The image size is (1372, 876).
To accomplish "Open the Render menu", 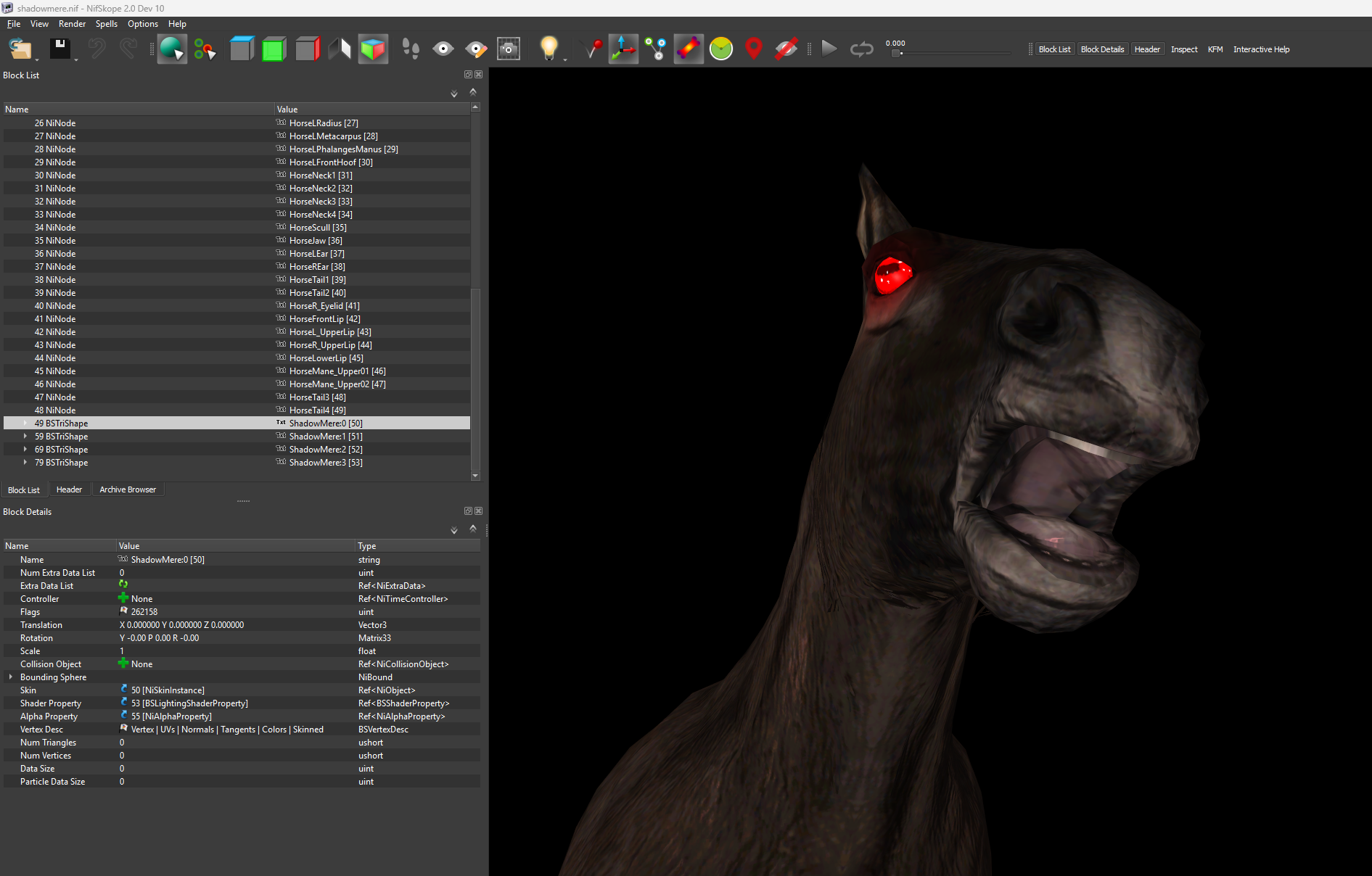I will (72, 24).
